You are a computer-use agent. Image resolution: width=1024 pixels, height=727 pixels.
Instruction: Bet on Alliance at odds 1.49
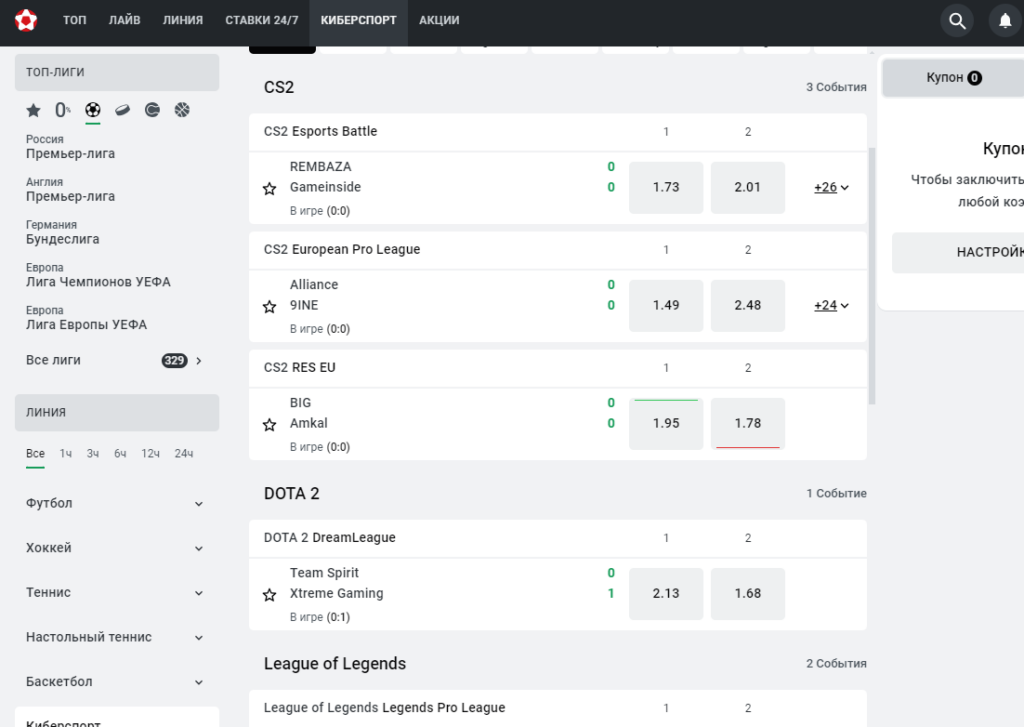pos(665,306)
